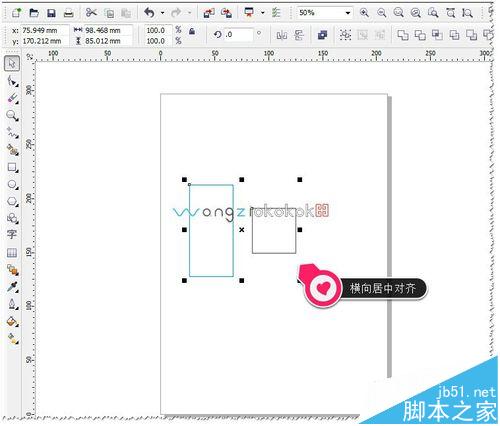
Task: Select the Smart Fill tool in toolbox
Action: [x=12, y=150]
